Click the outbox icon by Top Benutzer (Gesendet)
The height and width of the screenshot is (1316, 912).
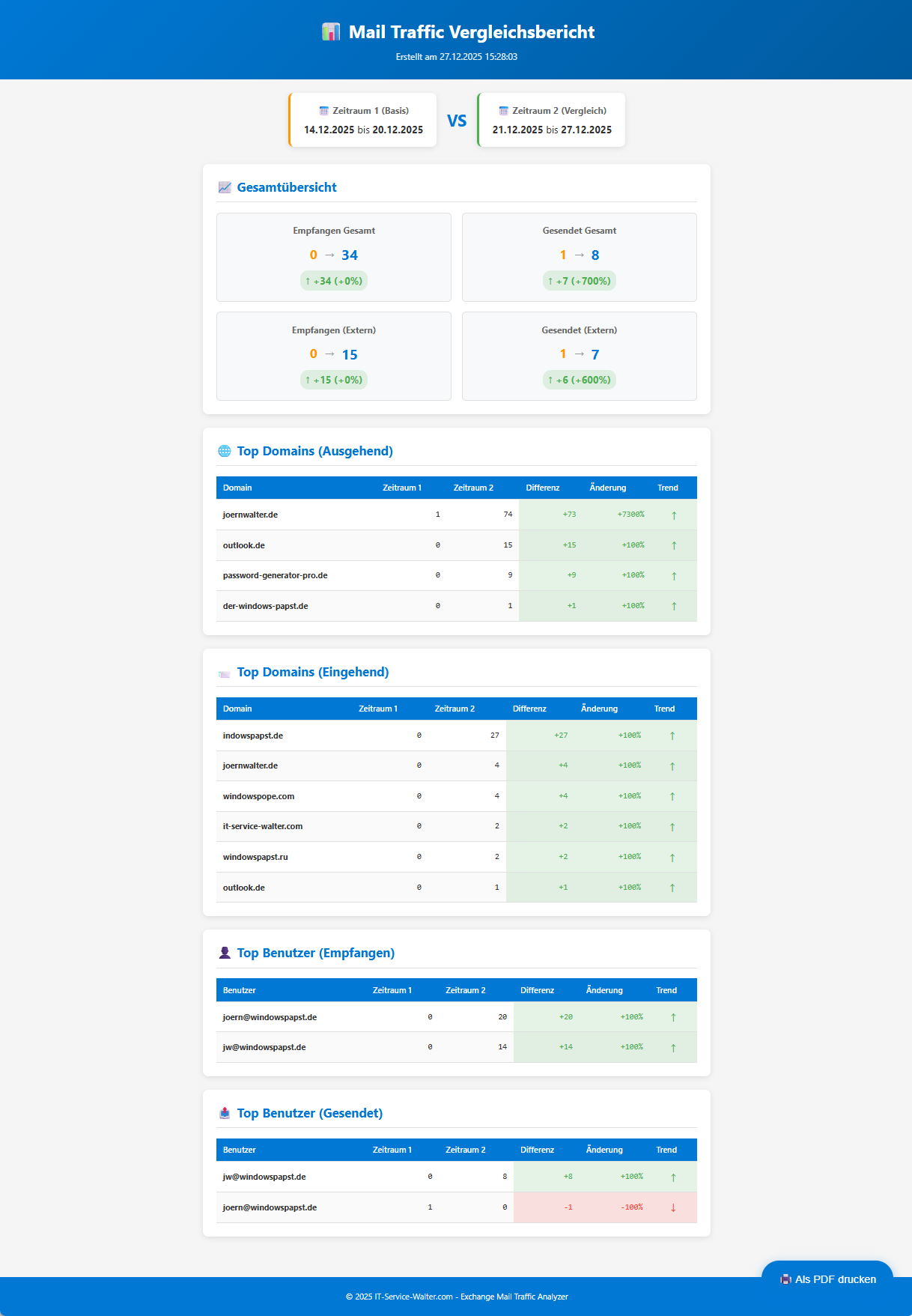coord(225,1113)
